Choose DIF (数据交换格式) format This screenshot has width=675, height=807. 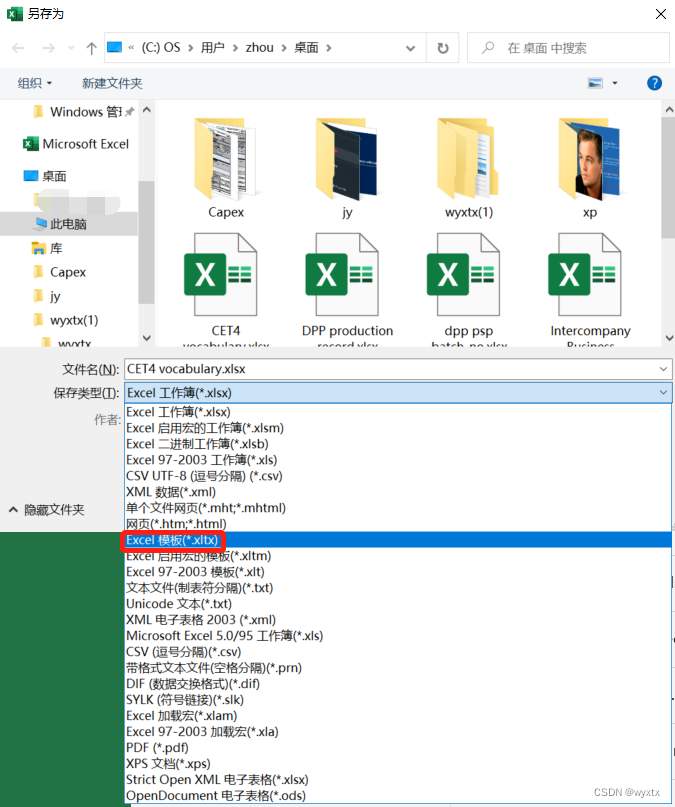[398, 683]
